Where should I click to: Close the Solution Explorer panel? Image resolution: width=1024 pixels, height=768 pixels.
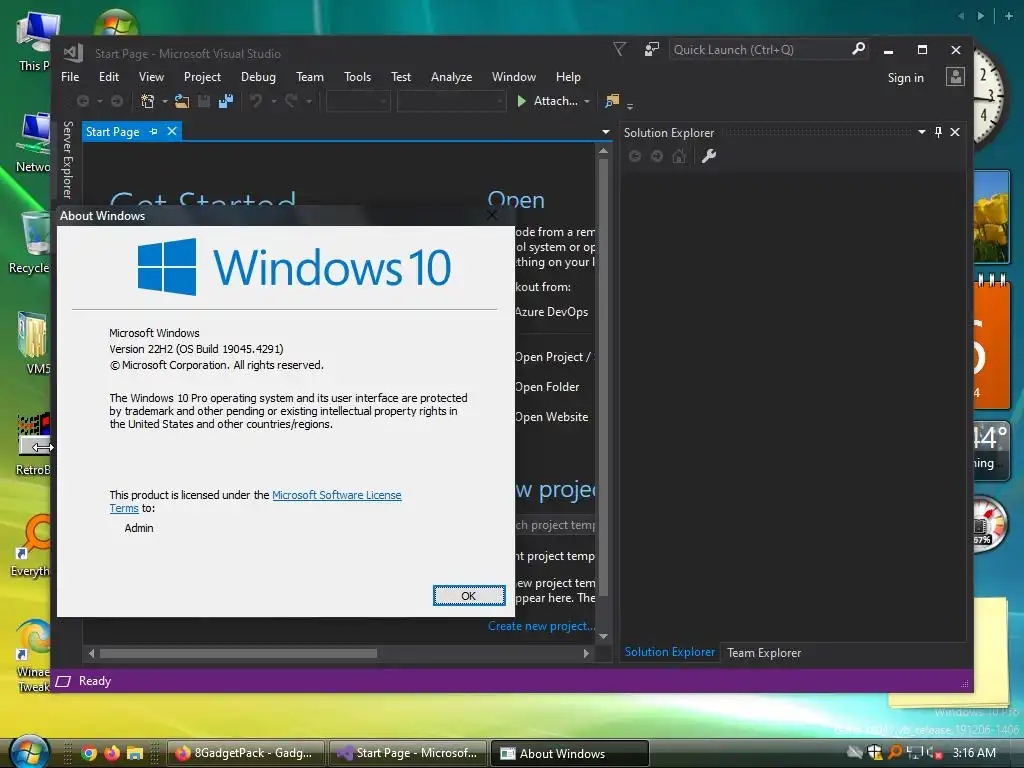coord(955,132)
